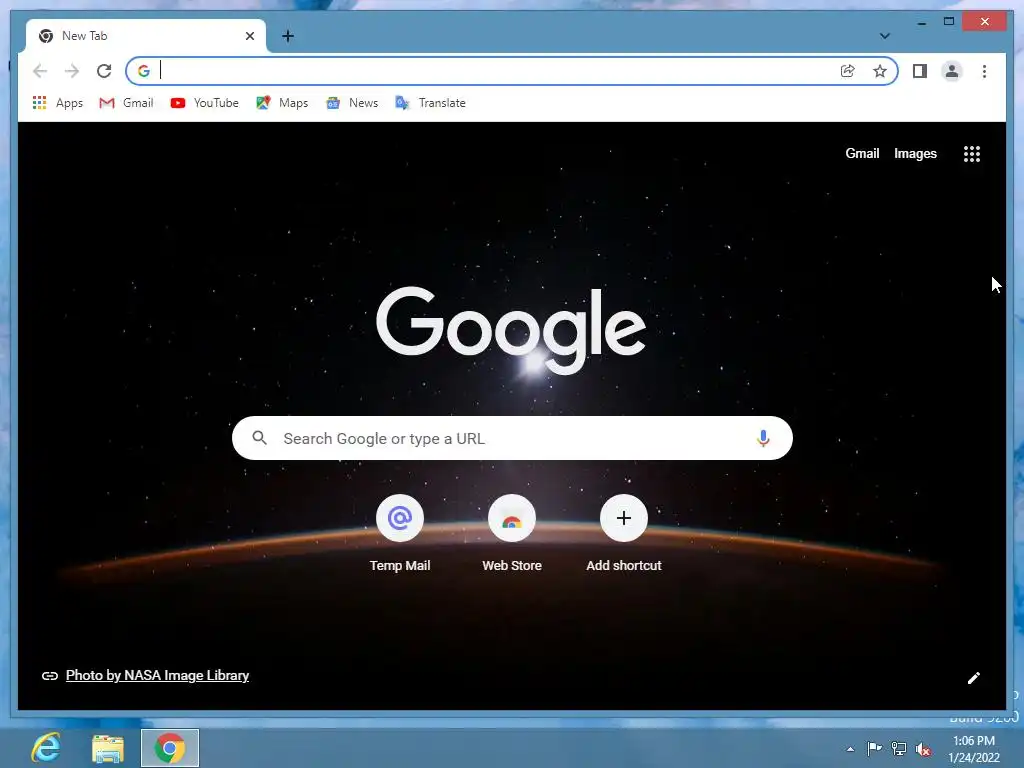Viewport: 1024px width, 768px height.
Task: Bookmark this tab with the star icon
Action: point(880,71)
